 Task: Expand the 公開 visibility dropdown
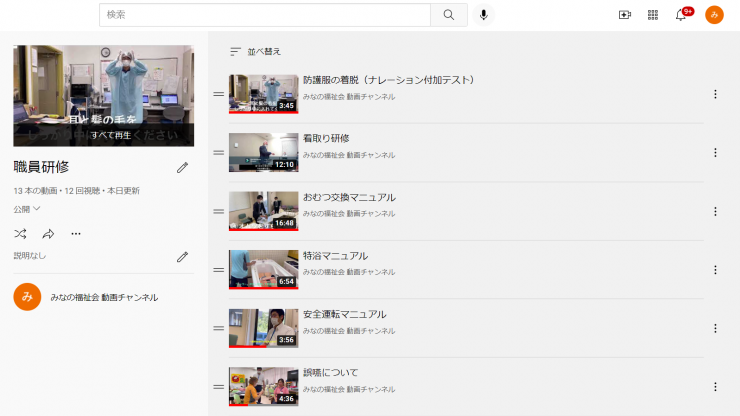pos(27,209)
